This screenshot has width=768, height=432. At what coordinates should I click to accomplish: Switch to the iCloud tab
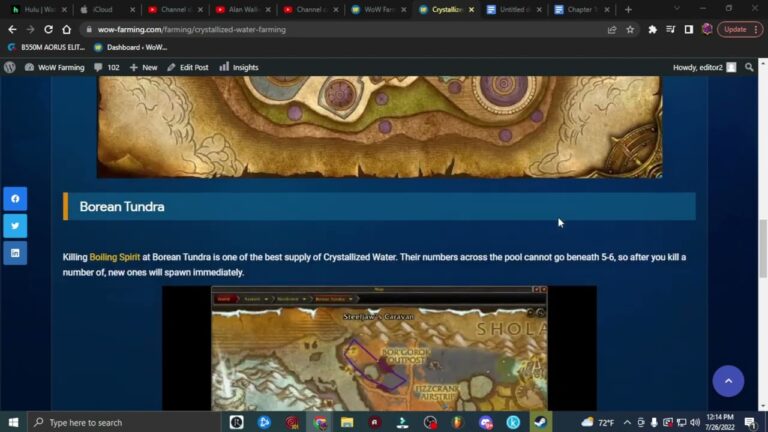pos(107,9)
